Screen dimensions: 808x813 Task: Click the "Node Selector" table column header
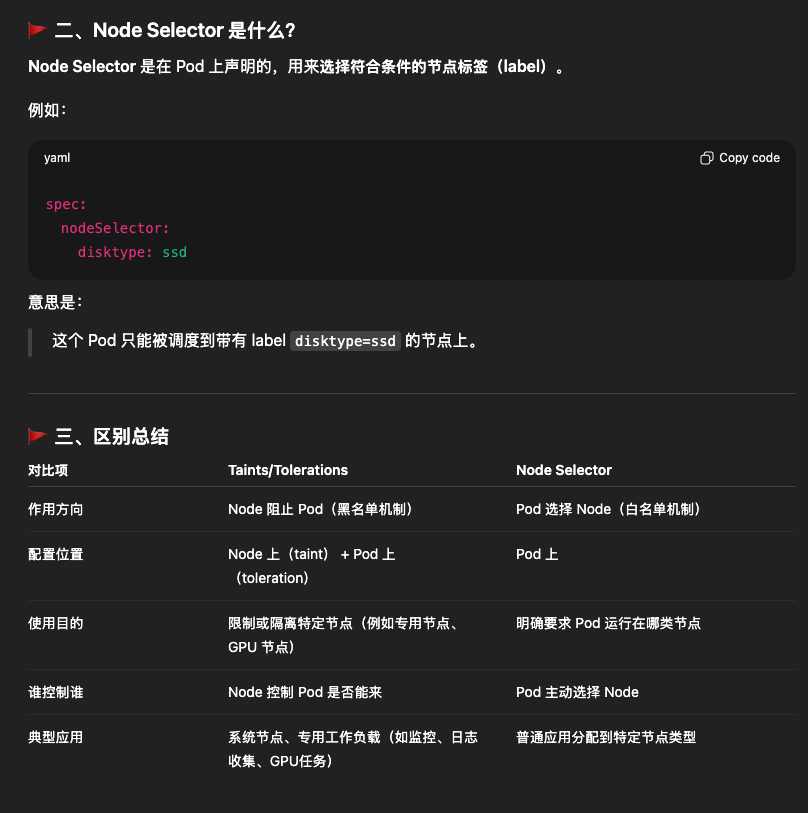(564, 470)
